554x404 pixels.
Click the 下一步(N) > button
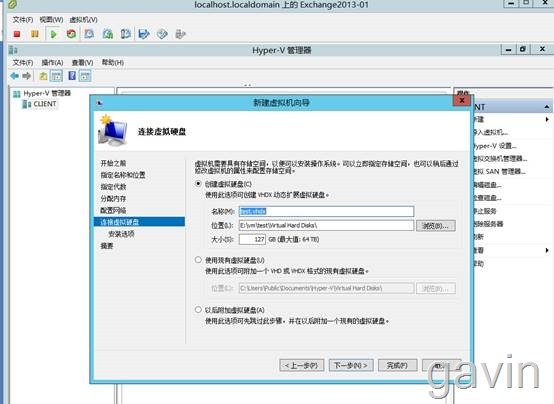coord(351,365)
